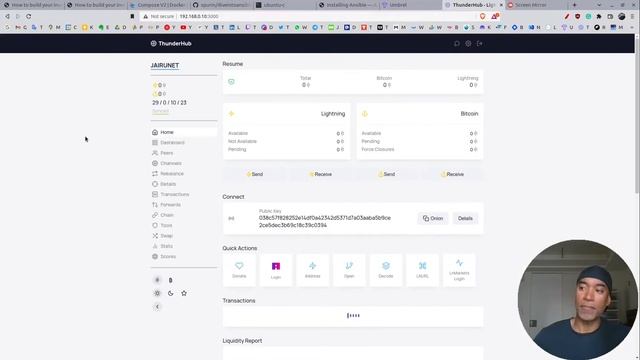This screenshot has height=360, width=640.
Task: Open the Home page in sidebar
Action: click(x=184, y=132)
